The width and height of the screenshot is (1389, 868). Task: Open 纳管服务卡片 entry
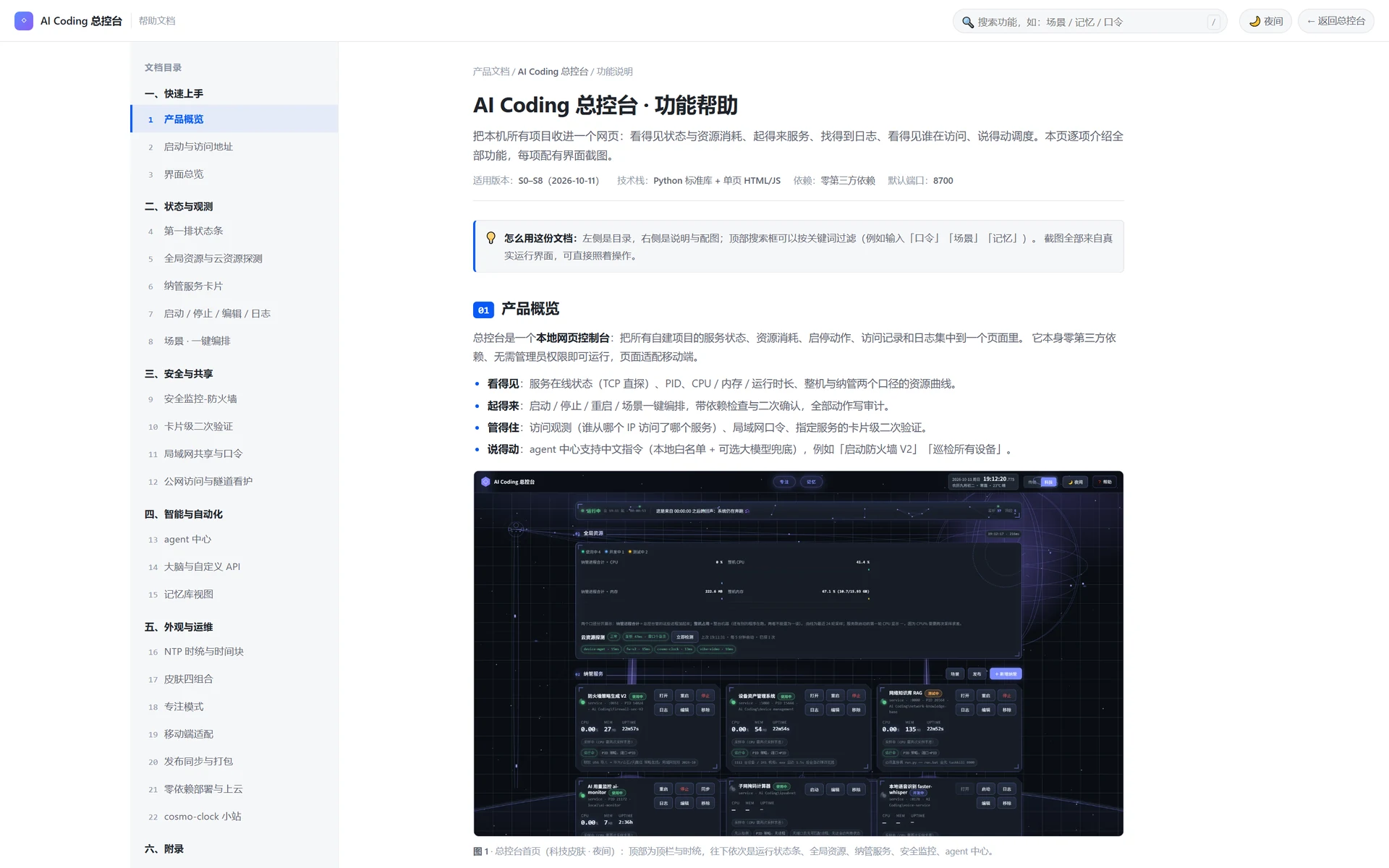coord(234,286)
